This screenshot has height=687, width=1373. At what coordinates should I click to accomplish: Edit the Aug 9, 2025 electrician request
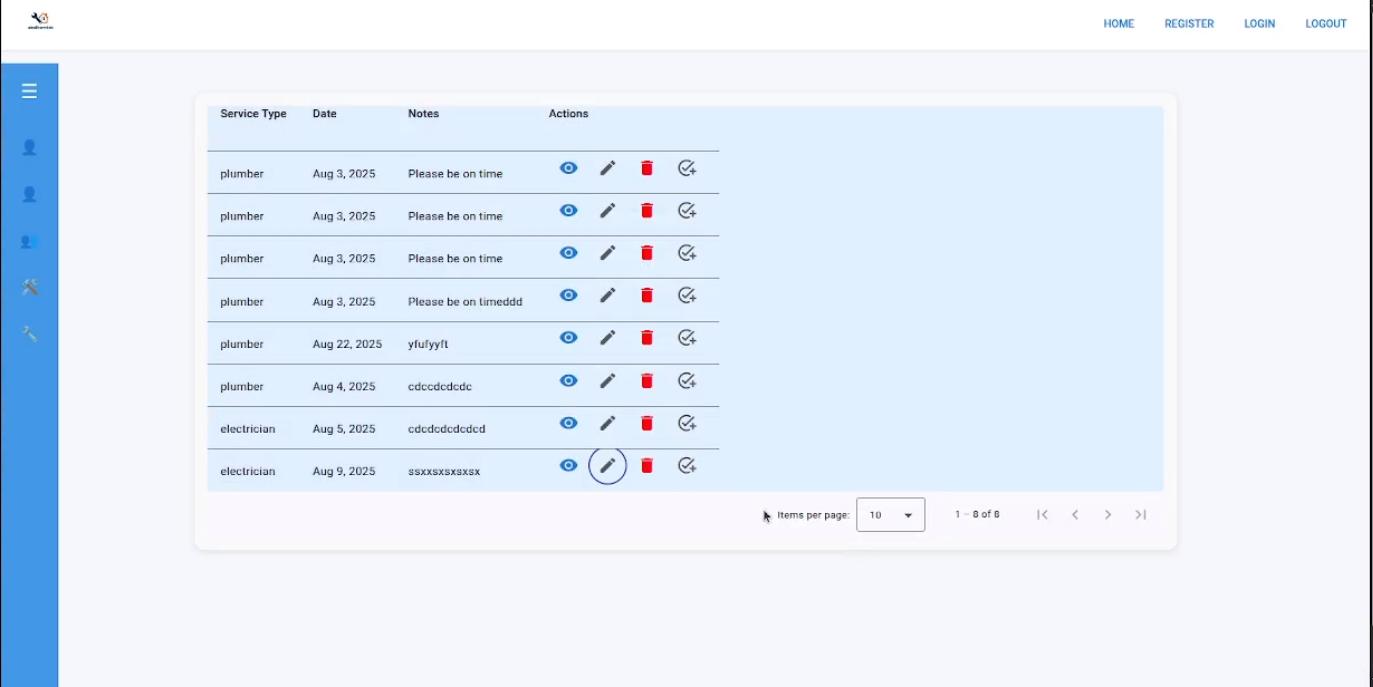click(607, 465)
